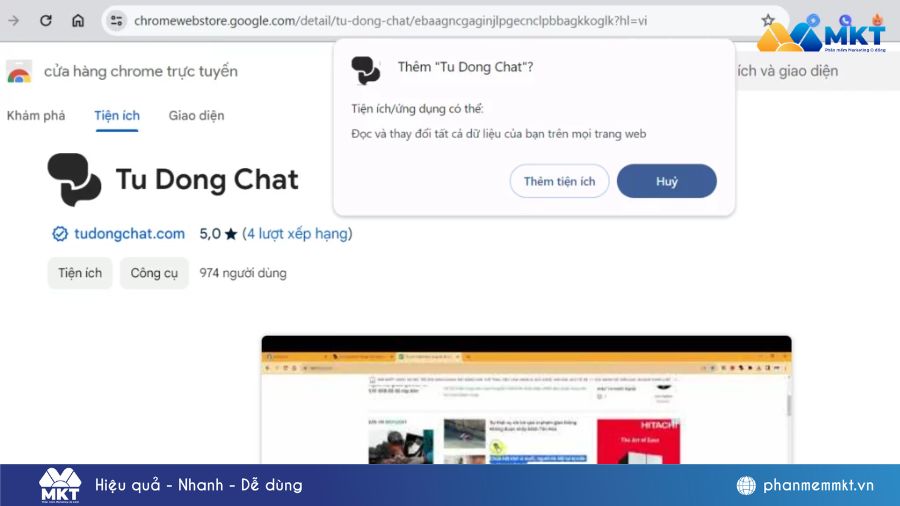Click the Tiện ích category chip

pos(80,273)
